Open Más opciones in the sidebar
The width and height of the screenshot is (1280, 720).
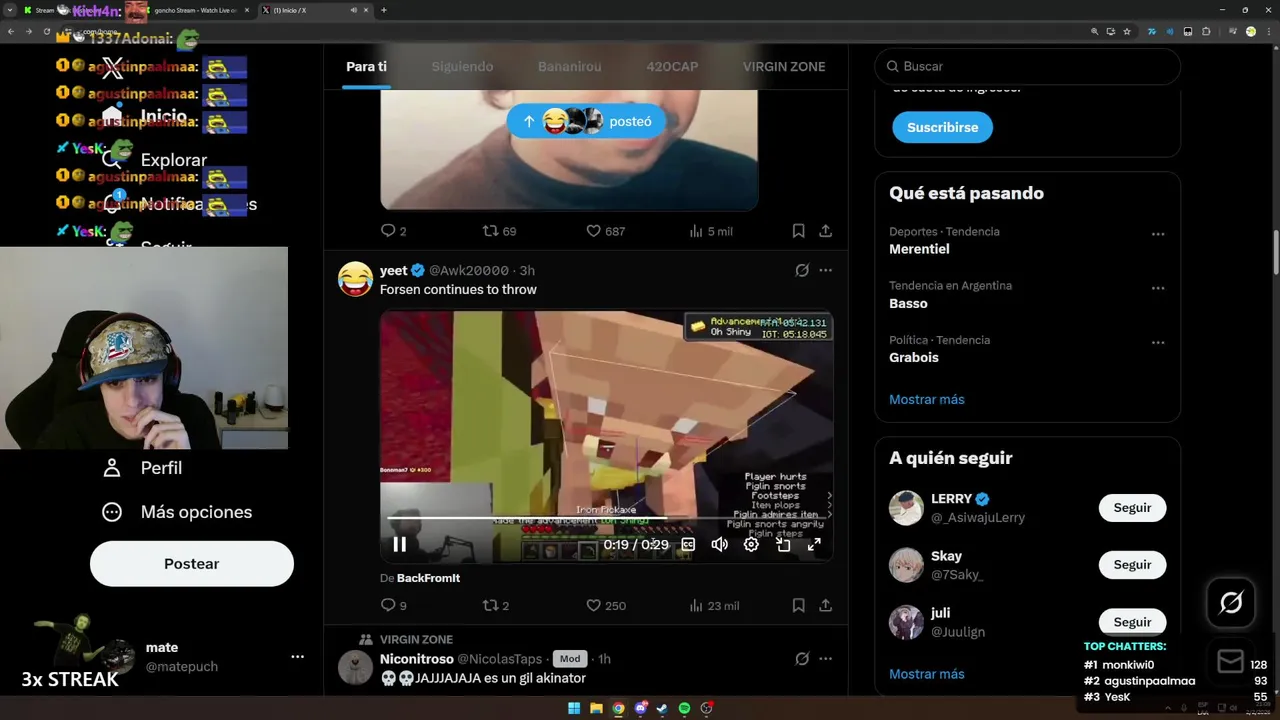coord(177,512)
